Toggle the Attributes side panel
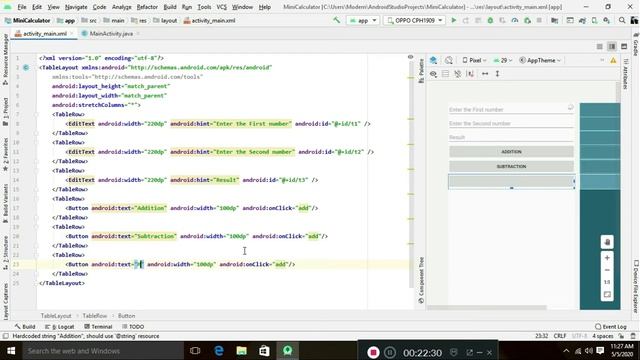The image size is (640, 360). point(624,74)
